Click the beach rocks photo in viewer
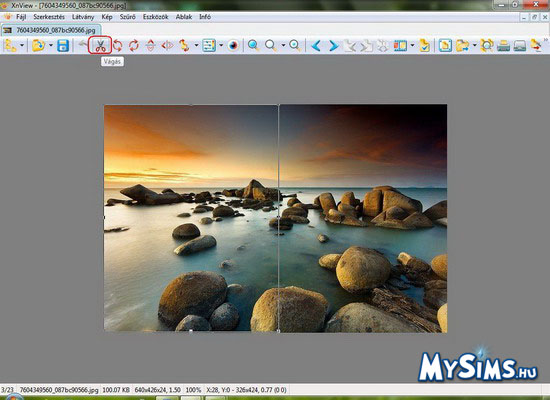The image size is (550, 400). 275,218
